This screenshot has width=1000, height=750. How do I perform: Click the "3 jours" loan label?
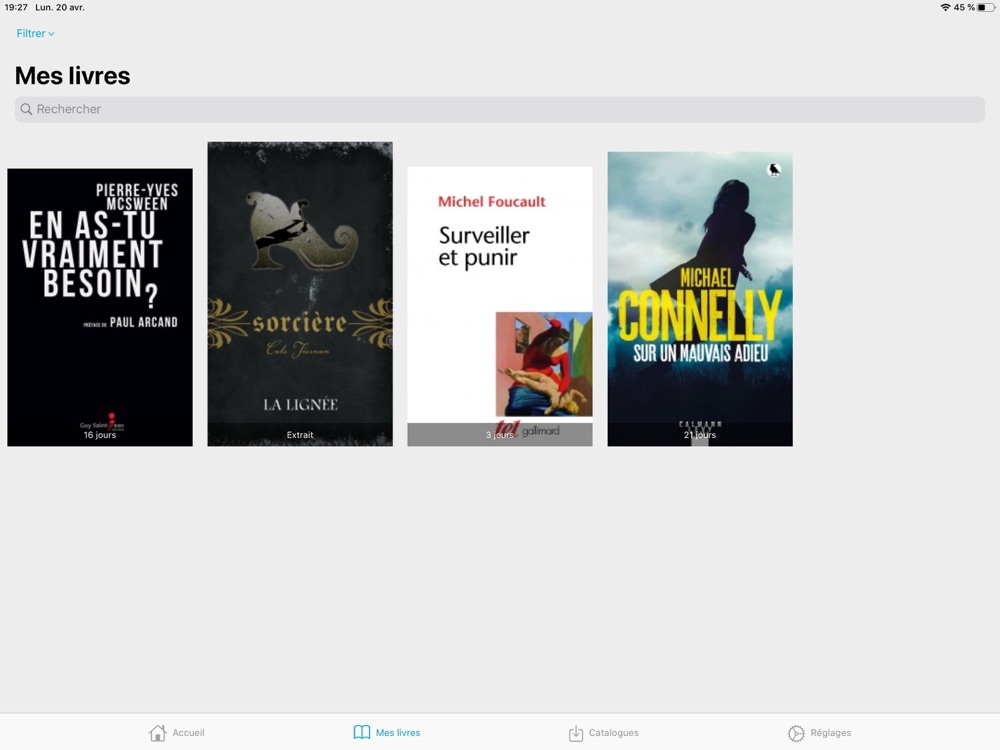[499, 435]
